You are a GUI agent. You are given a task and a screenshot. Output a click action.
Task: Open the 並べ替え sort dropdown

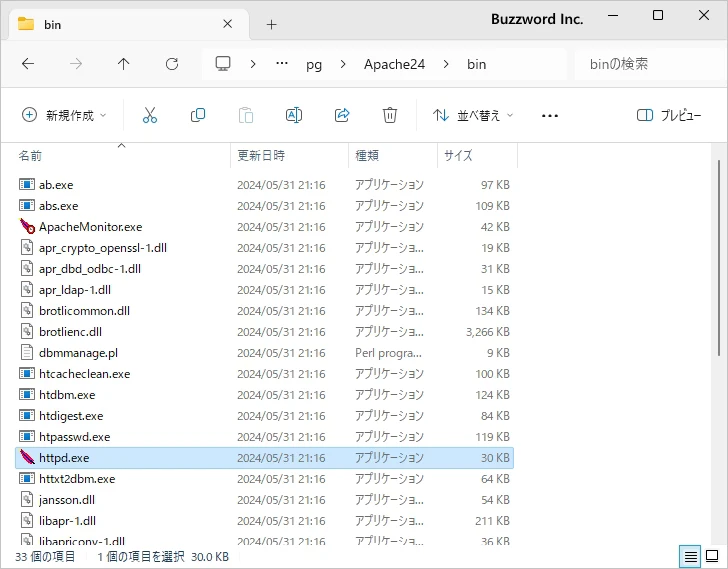(473, 115)
